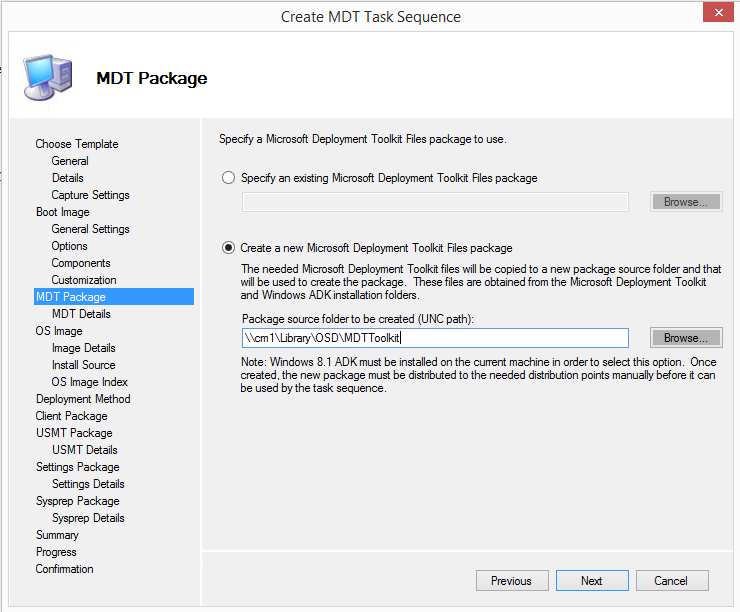Select Create a new MDT Files package option
Image resolution: width=740 pixels, height=612 pixels.
tap(228, 248)
